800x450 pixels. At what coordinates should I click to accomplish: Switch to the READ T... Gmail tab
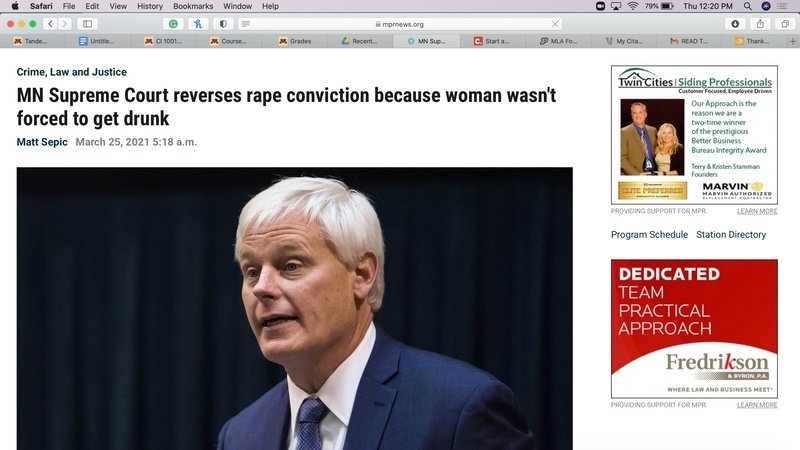click(x=689, y=41)
